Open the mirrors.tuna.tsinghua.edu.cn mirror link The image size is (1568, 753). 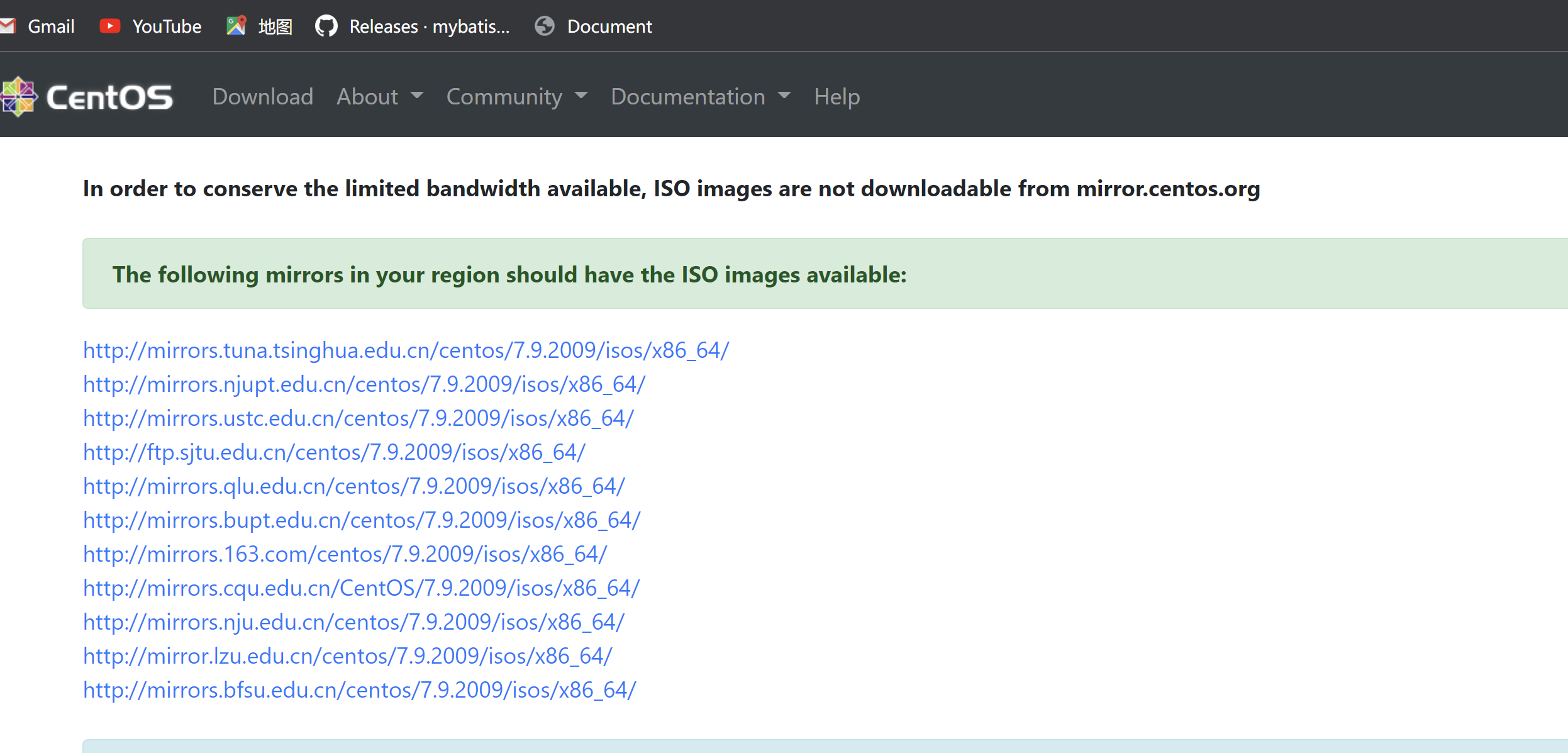click(406, 350)
